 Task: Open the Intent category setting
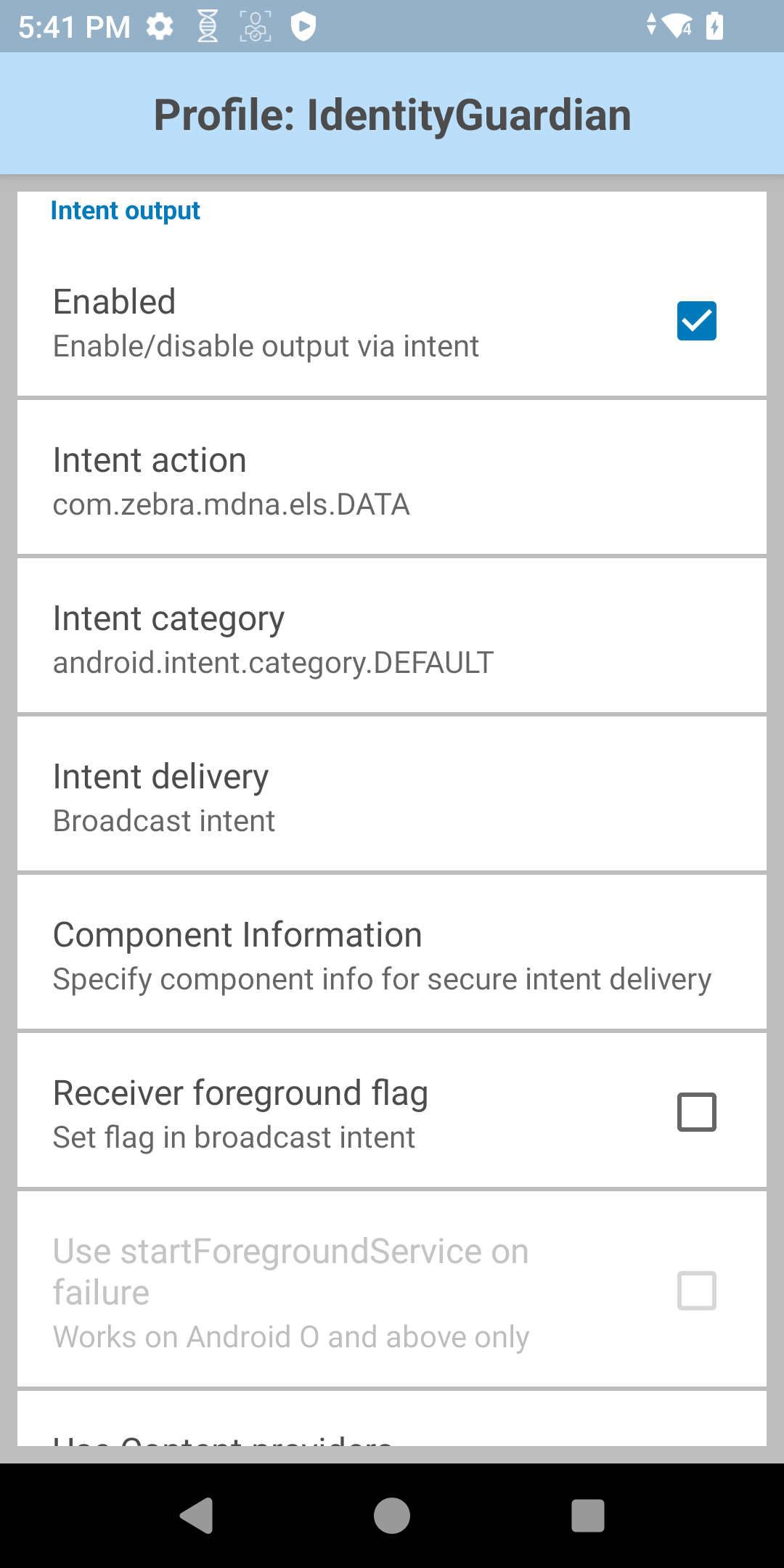point(392,639)
